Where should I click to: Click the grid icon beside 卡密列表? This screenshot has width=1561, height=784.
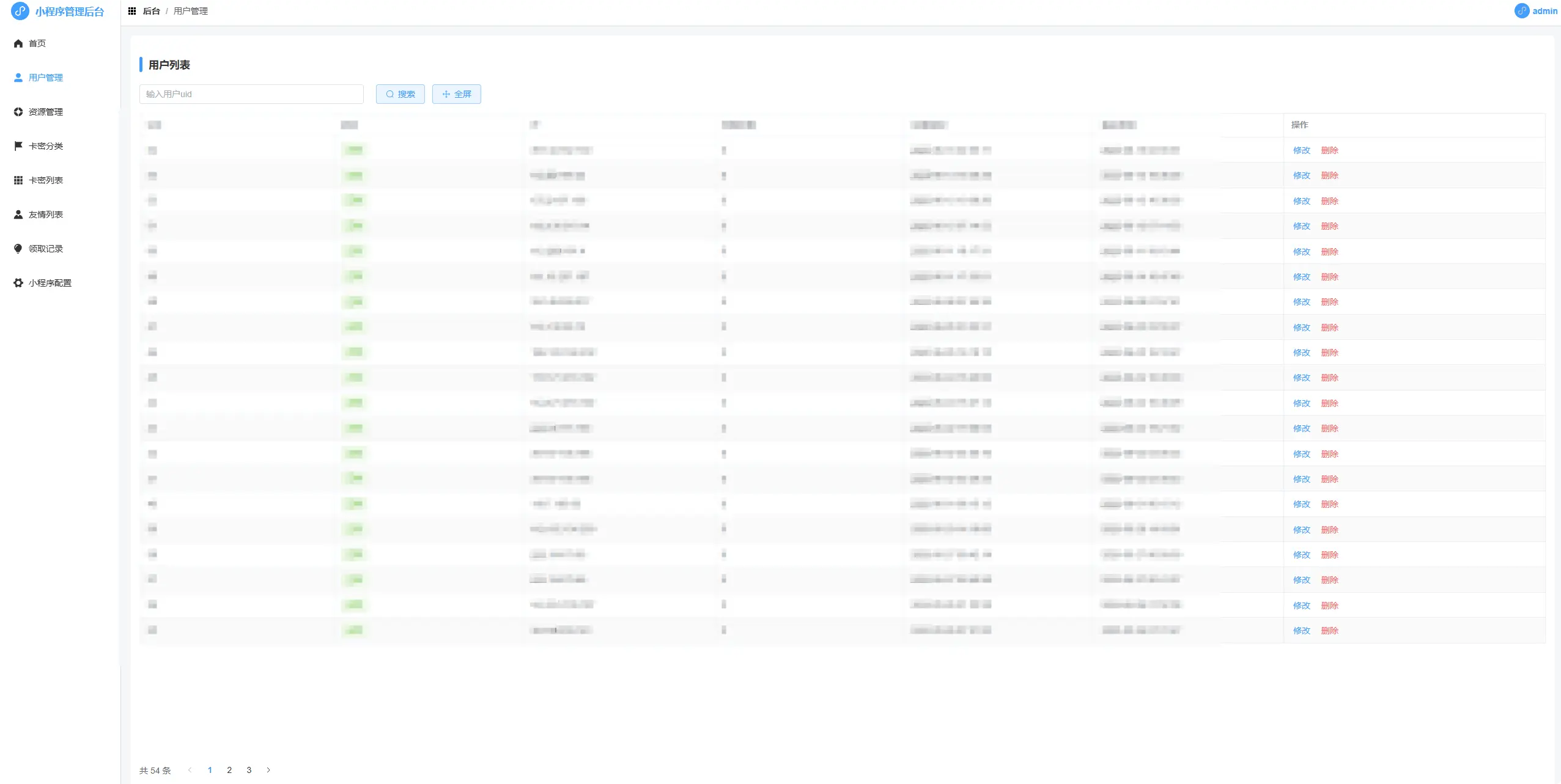coord(18,180)
